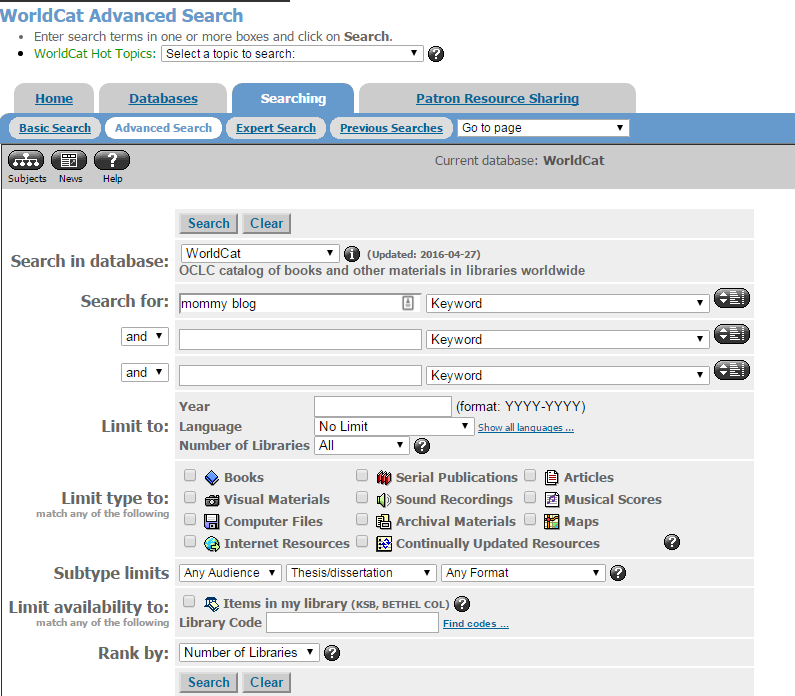Open the News icon

click(x=69, y=160)
